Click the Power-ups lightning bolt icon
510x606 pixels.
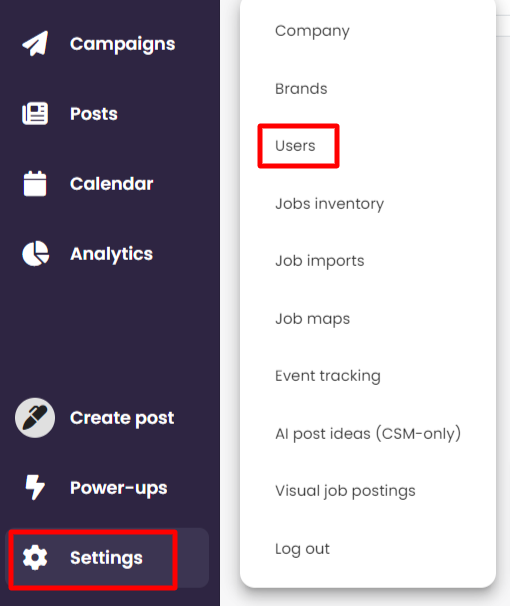pos(35,487)
